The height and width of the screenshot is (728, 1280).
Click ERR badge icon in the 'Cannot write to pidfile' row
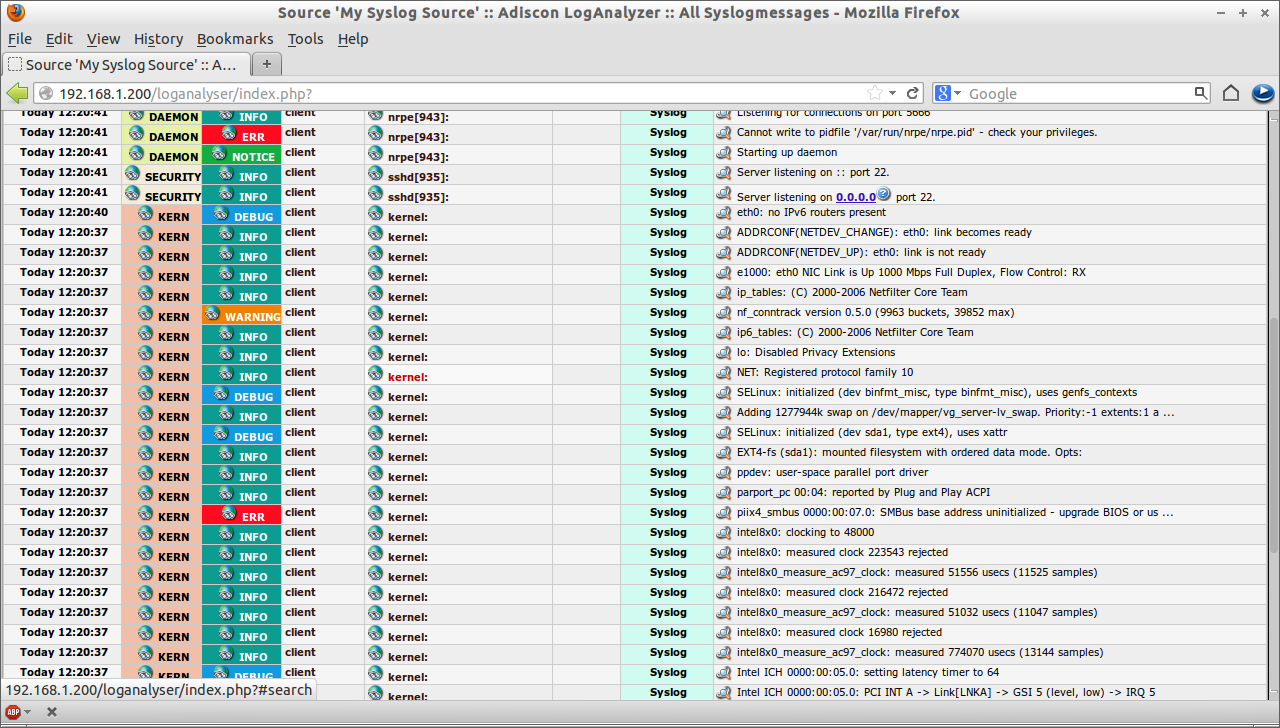(x=229, y=134)
